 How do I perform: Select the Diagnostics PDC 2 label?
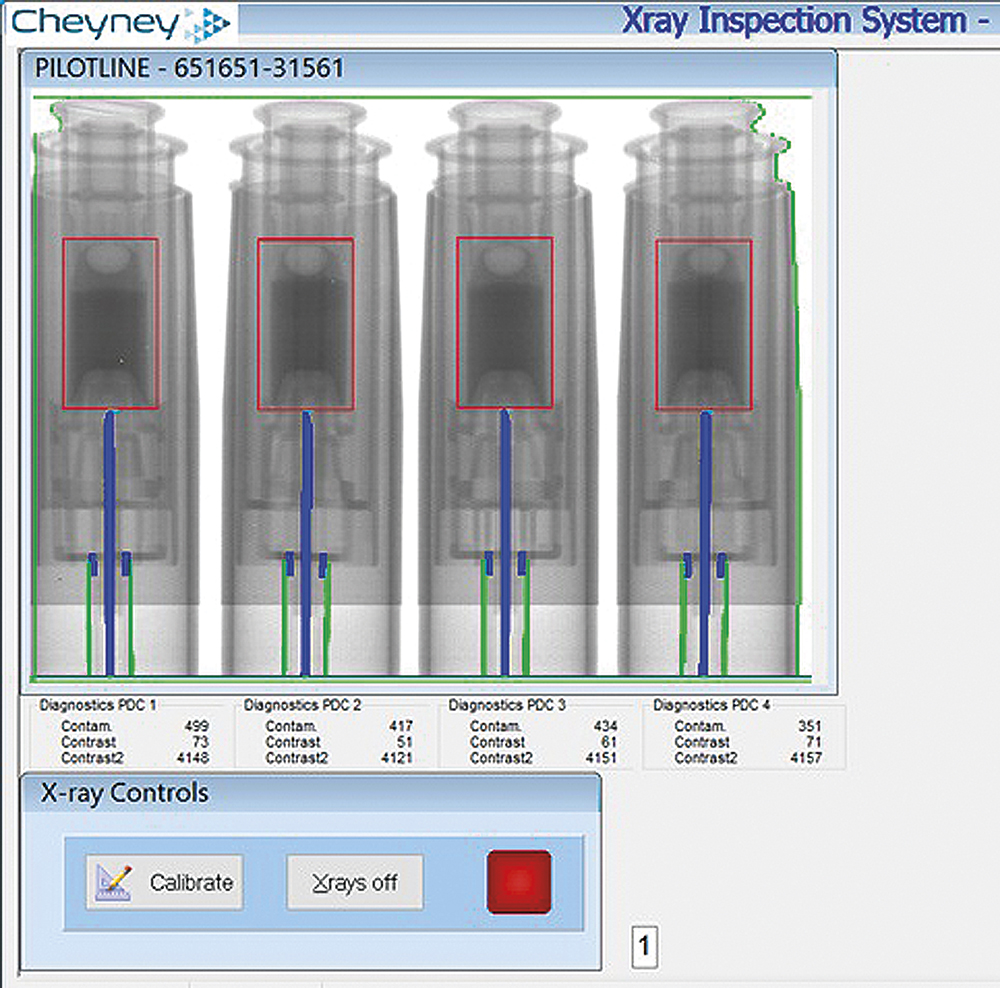coord(302,705)
